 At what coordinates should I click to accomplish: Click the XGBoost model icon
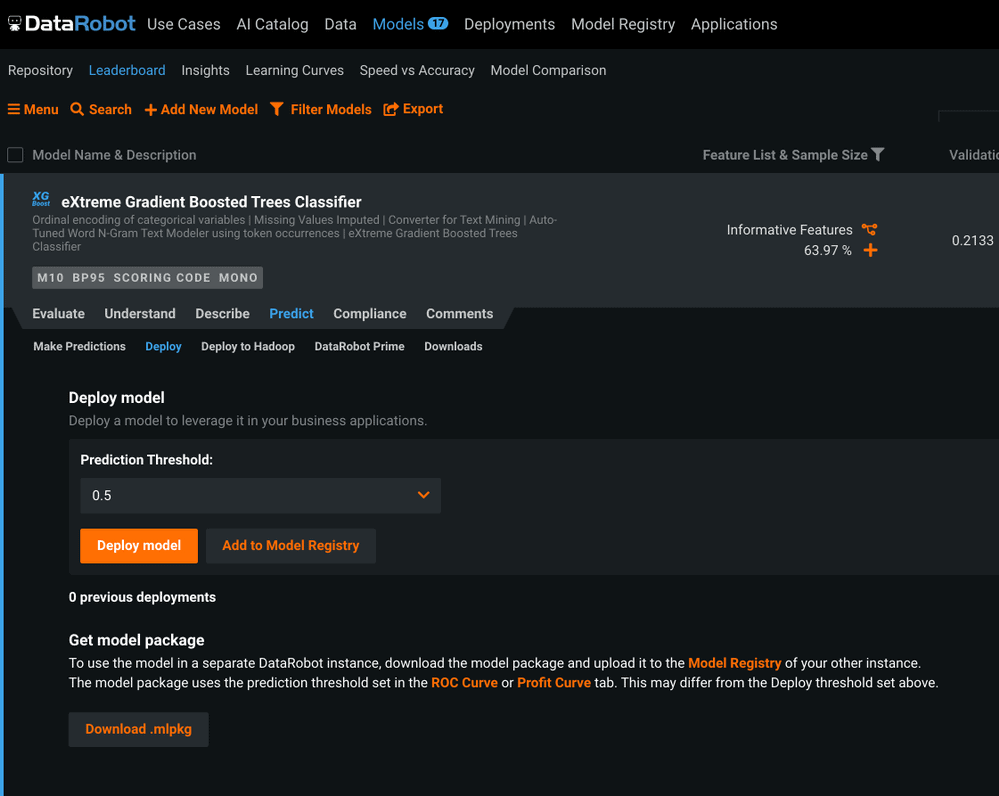(41, 199)
